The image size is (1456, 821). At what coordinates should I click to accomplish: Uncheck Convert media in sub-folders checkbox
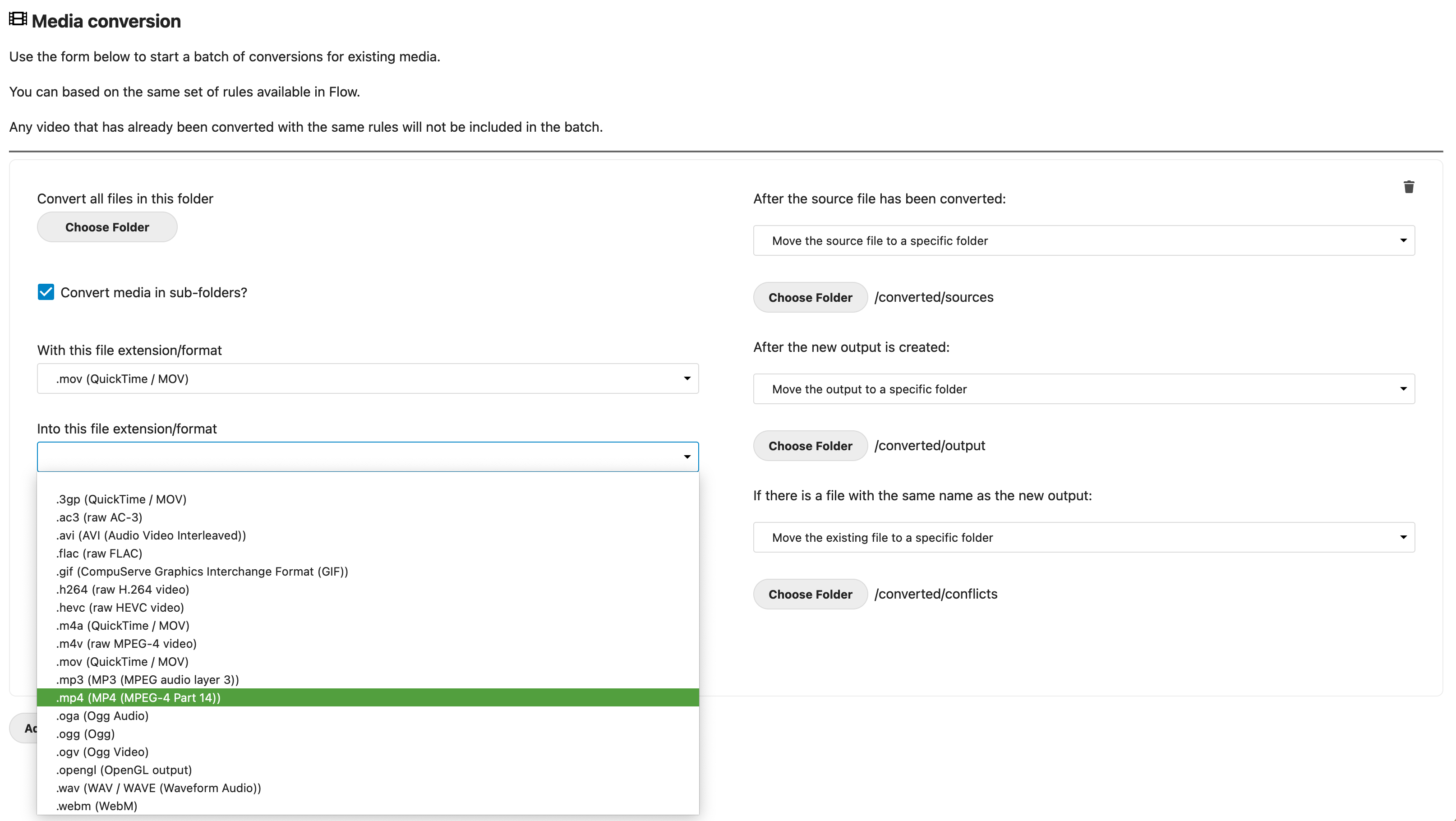[x=46, y=292]
